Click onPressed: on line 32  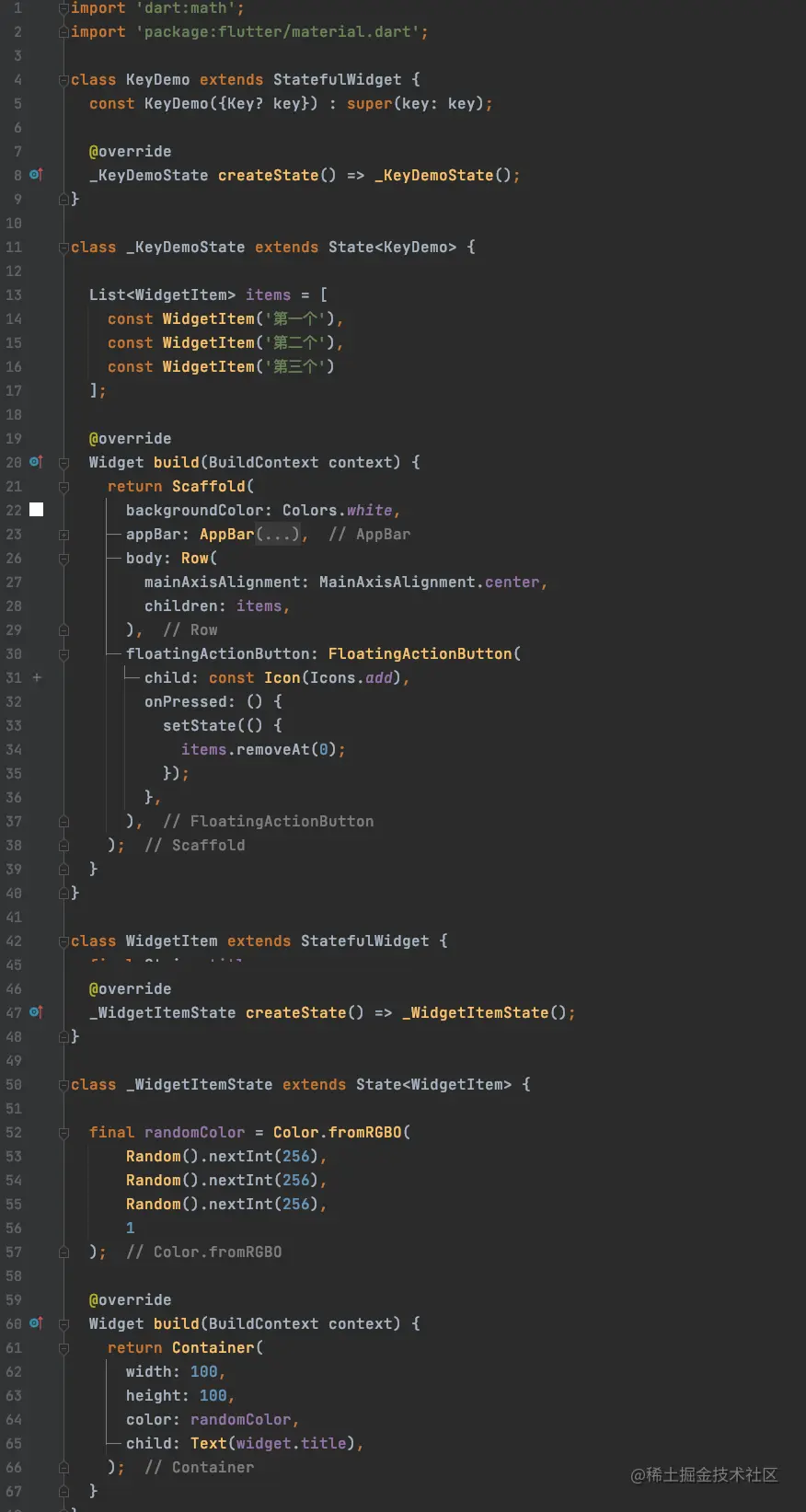(190, 701)
